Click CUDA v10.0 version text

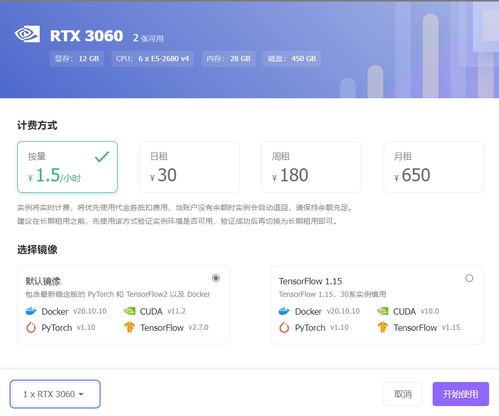click(x=430, y=311)
